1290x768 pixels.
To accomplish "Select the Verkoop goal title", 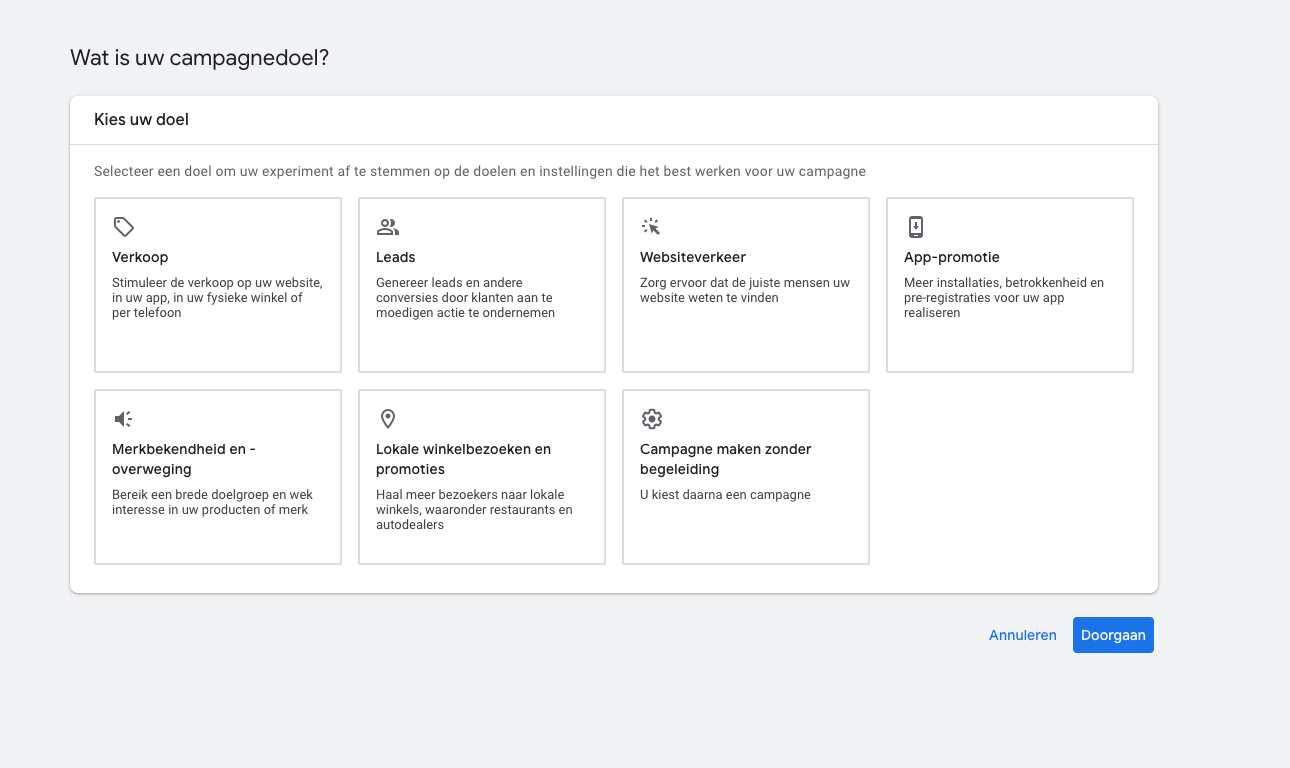I will pyautogui.click(x=140, y=257).
